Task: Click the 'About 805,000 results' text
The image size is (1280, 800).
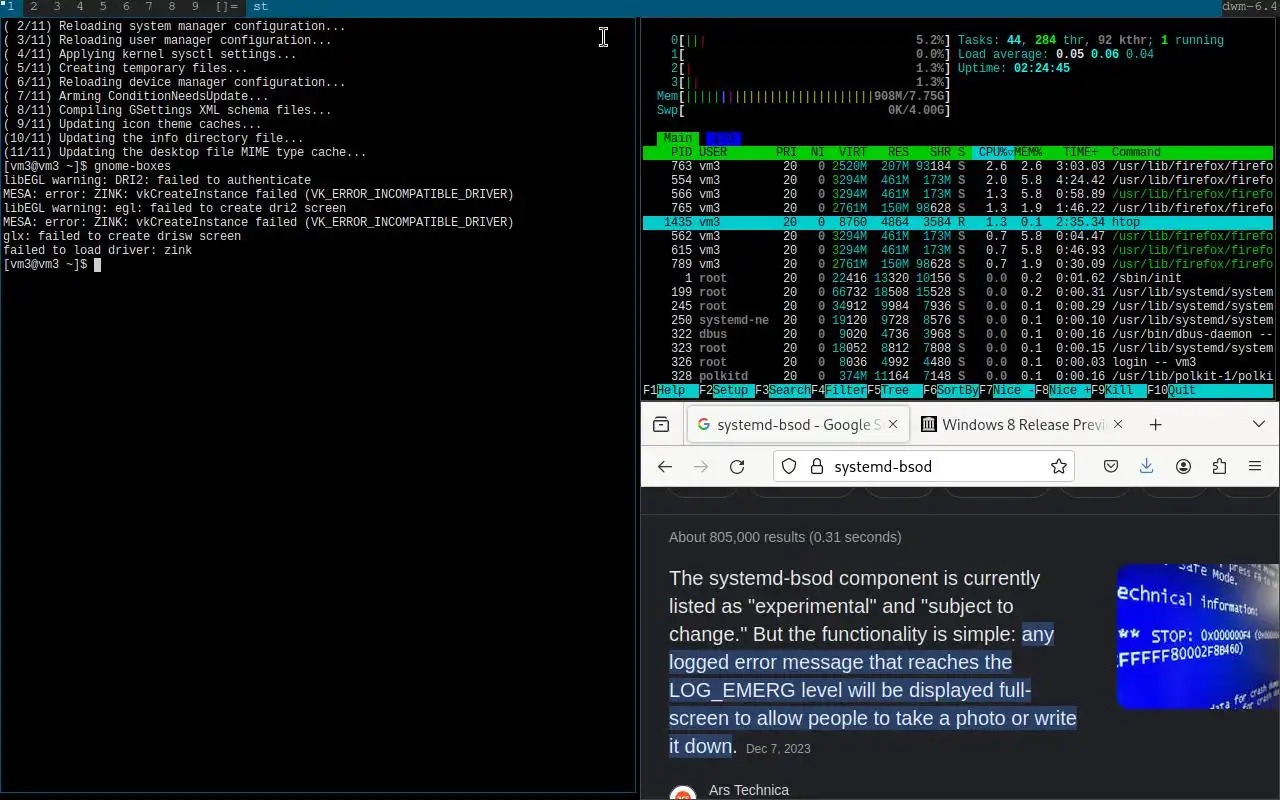Action: [x=785, y=537]
